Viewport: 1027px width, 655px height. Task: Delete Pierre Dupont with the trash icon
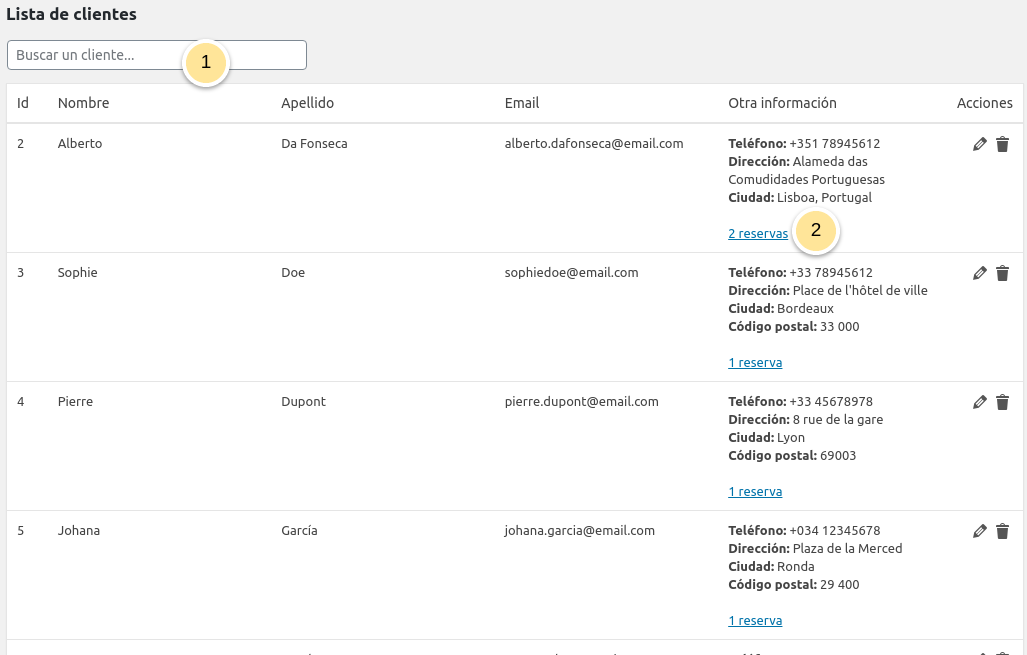tap(1002, 402)
